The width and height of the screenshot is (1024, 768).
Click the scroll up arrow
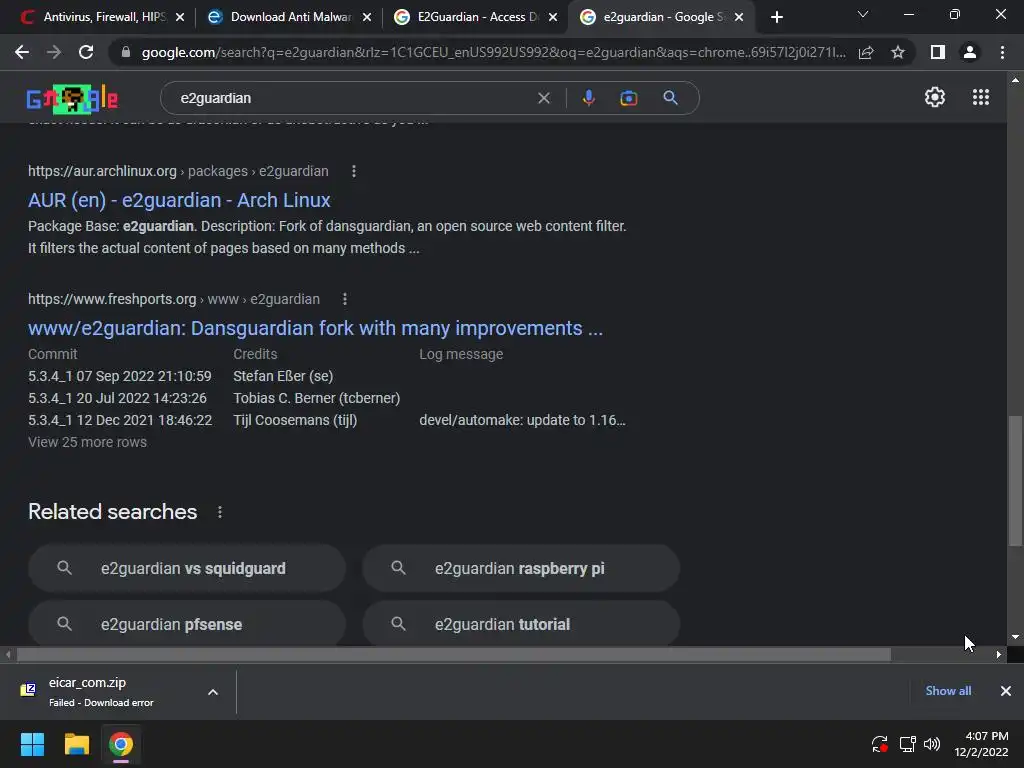tap(1015, 80)
